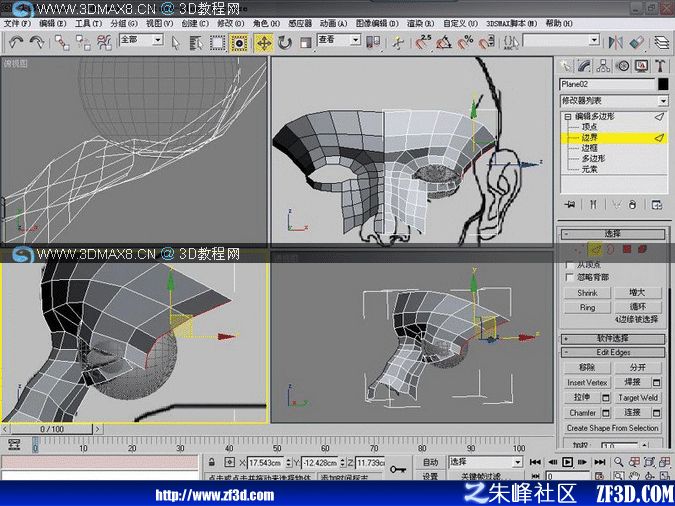675x506 pixels.
Task: Select the Bind to Space Warp tool
Action: (104, 42)
